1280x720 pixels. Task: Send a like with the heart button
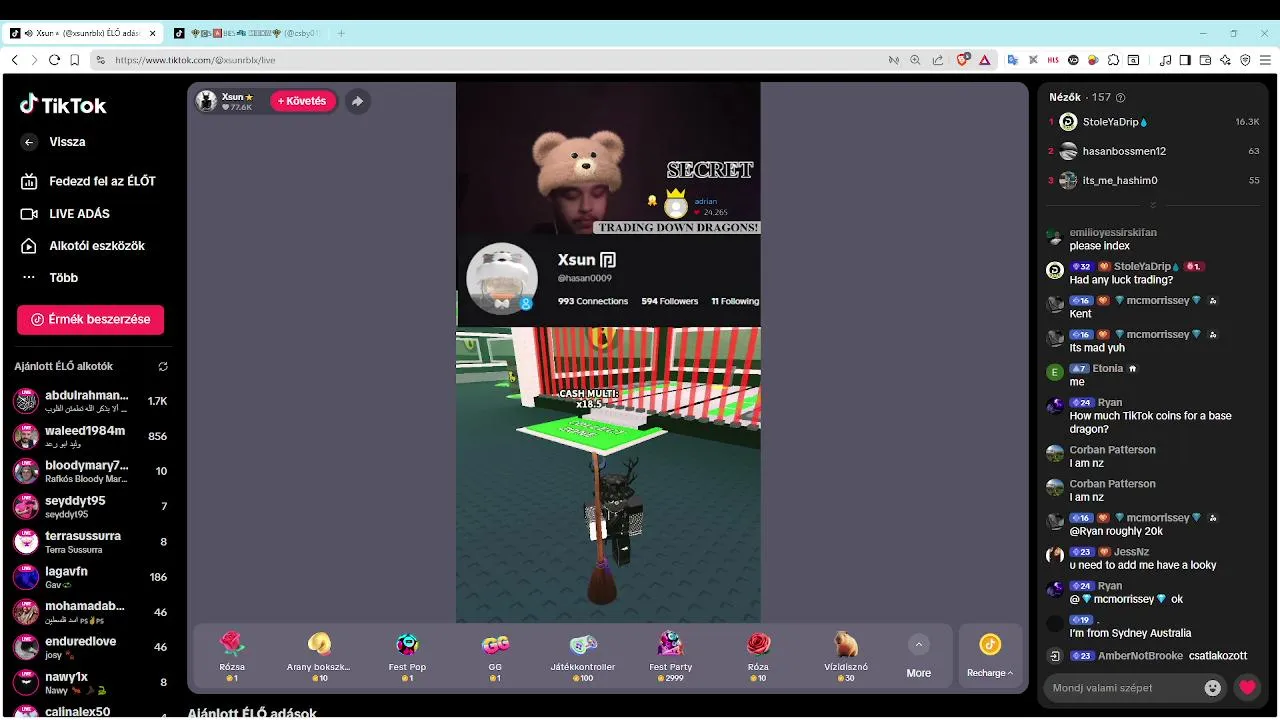coord(1247,687)
